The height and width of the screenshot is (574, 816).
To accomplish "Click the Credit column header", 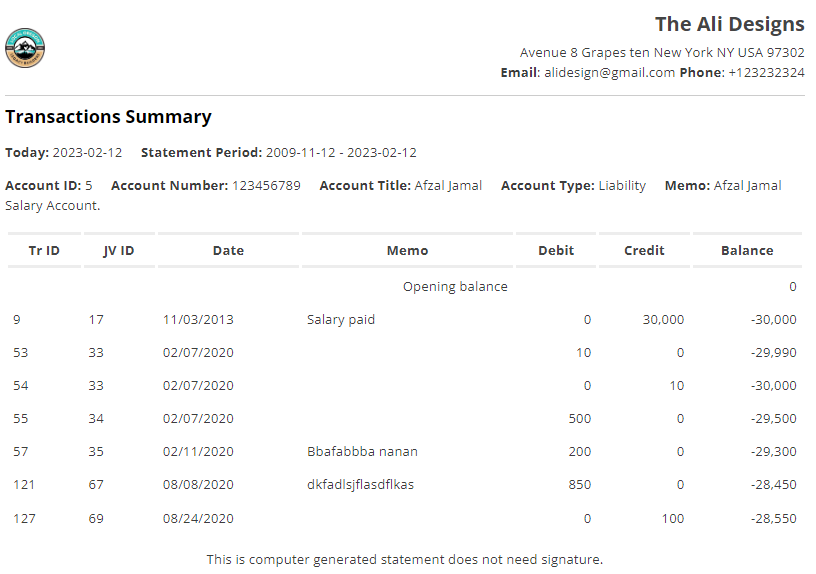I will [644, 251].
